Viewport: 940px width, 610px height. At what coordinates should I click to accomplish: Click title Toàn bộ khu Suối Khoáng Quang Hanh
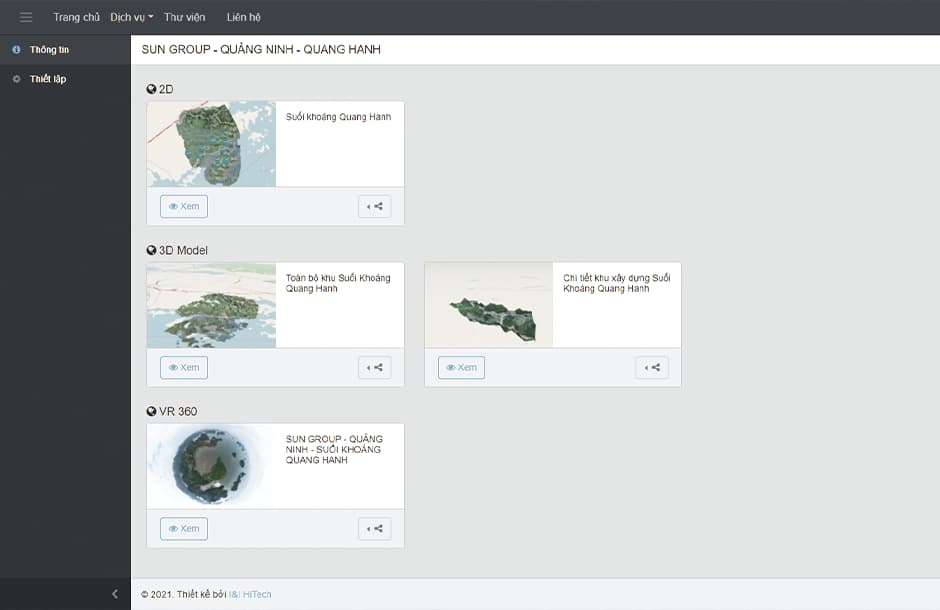coord(338,283)
